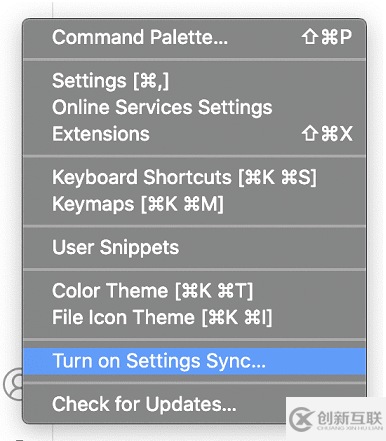Choose Color Theme from the menu

(195, 291)
